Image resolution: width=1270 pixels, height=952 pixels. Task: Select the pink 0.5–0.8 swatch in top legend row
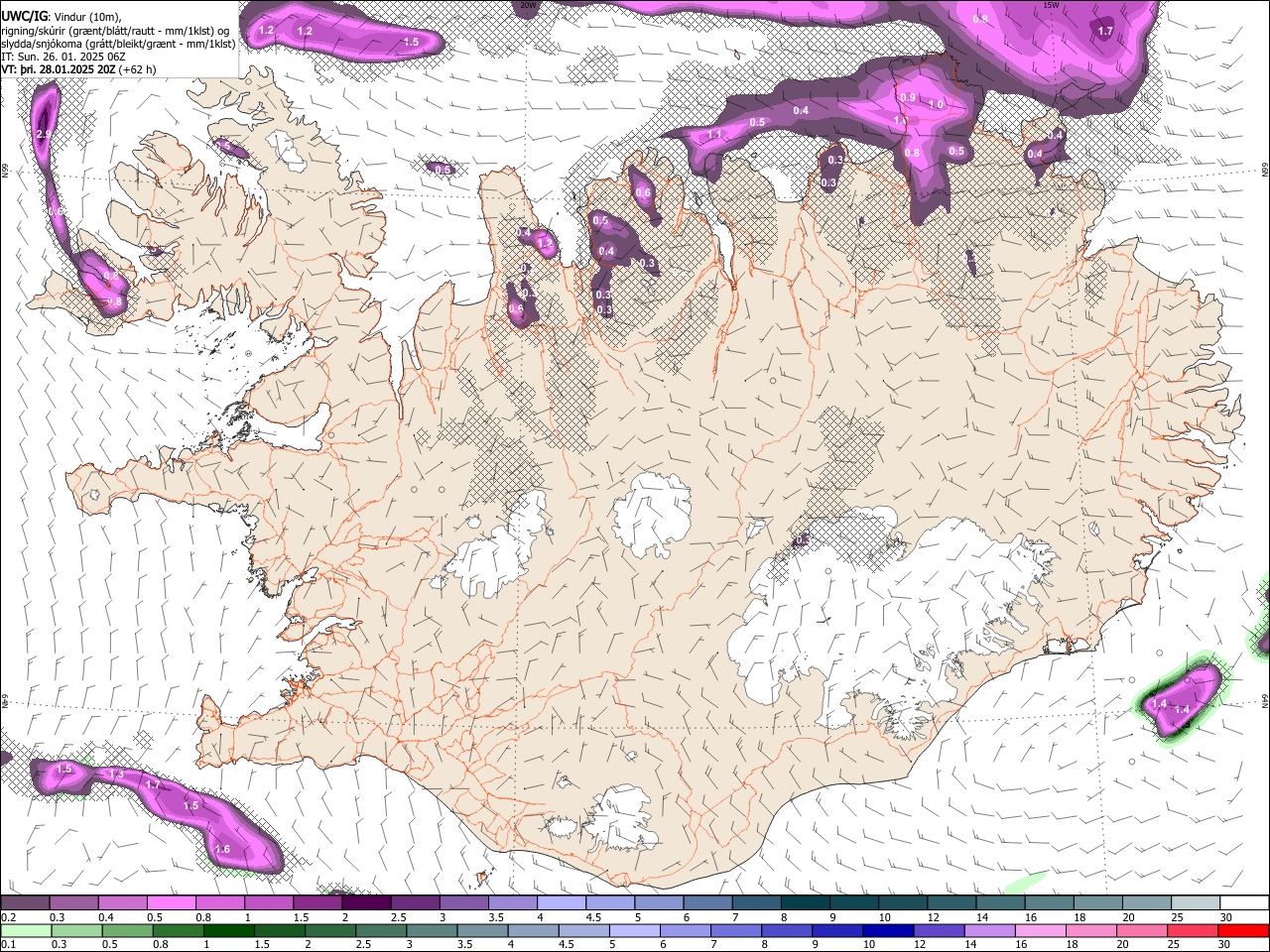171,903
